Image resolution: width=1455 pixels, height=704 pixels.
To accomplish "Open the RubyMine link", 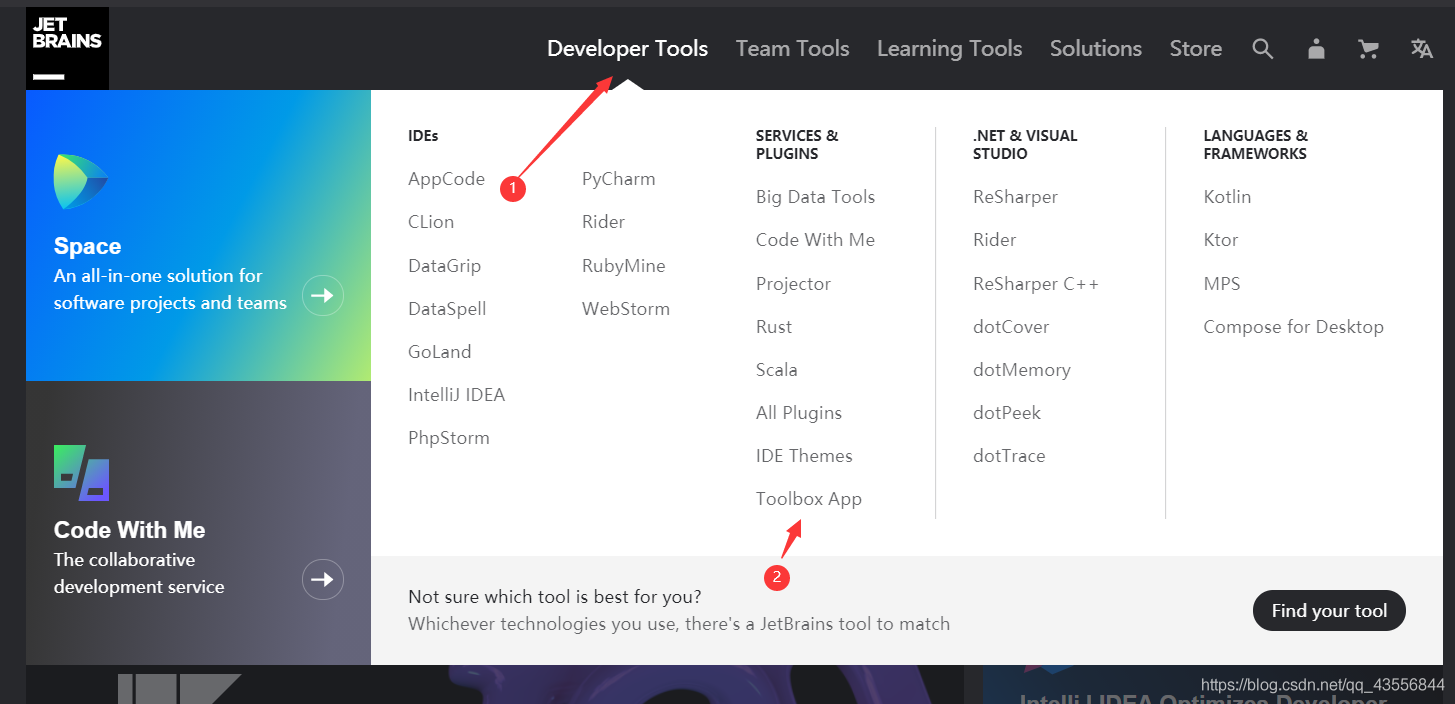I will click(623, 266).
